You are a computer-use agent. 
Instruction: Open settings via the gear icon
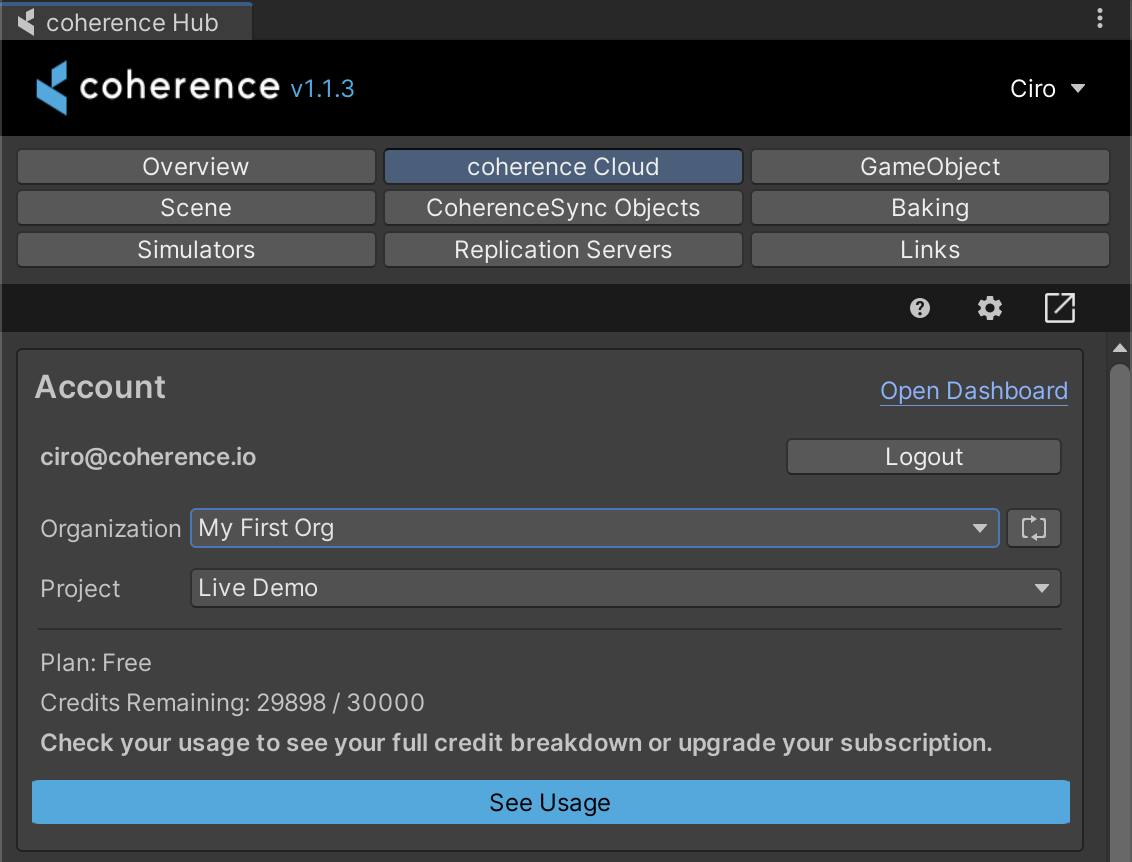point(989,308)
